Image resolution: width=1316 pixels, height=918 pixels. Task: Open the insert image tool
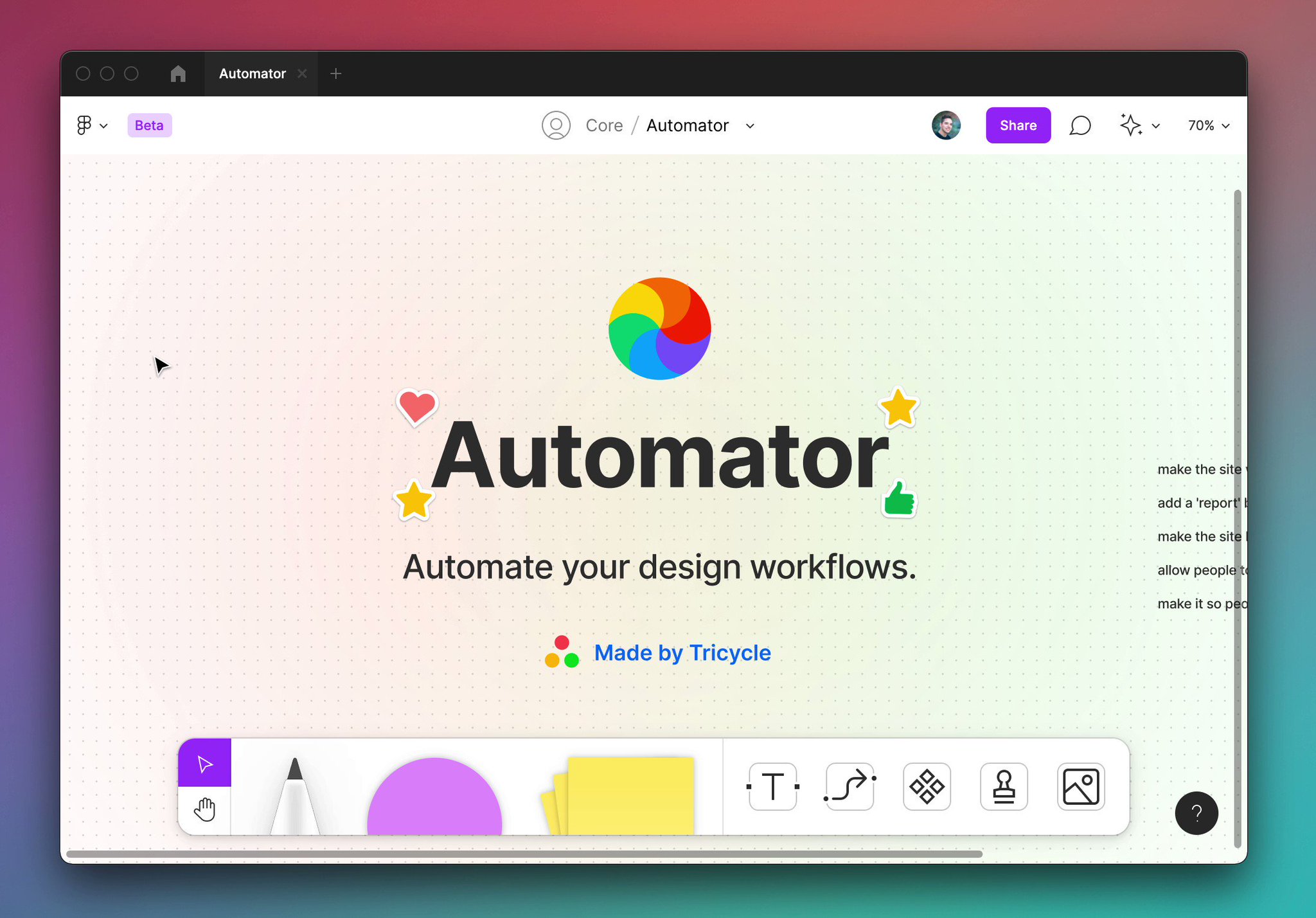[1081, 786]
